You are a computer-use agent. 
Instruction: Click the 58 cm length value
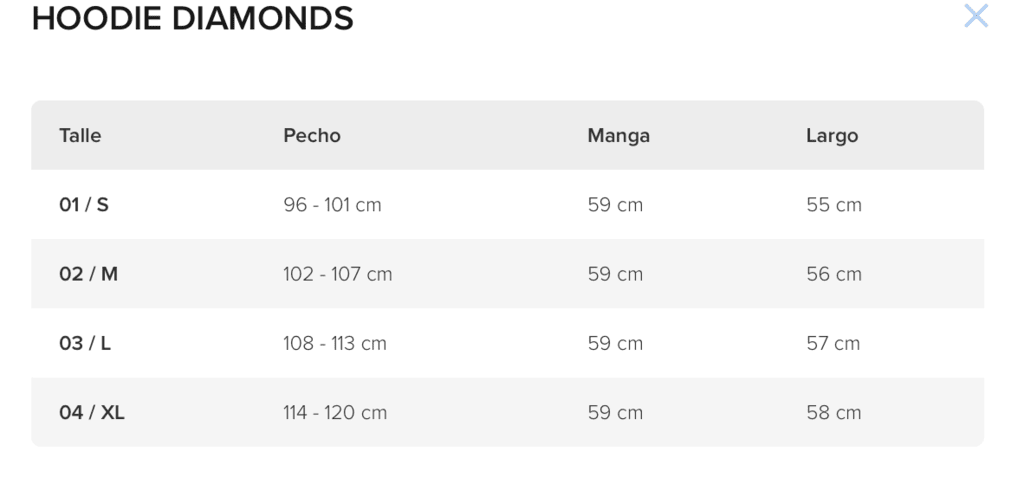pos(833,412)
